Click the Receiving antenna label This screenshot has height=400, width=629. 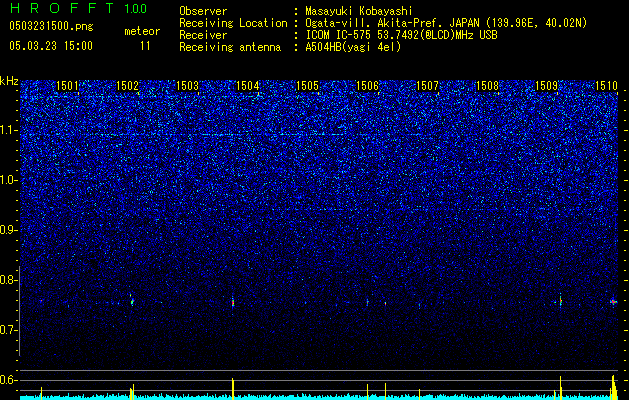point(230,47)
